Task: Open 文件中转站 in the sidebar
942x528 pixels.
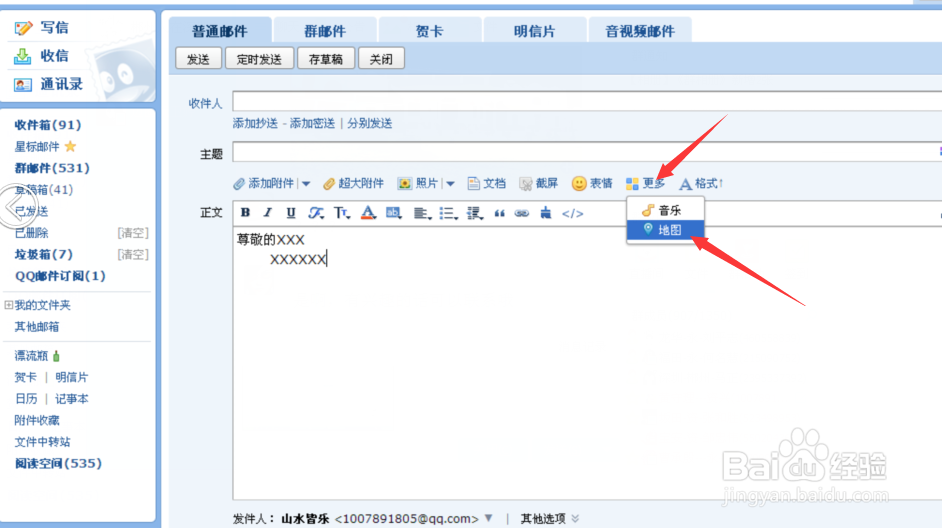Action: click(x=43, y=442)
